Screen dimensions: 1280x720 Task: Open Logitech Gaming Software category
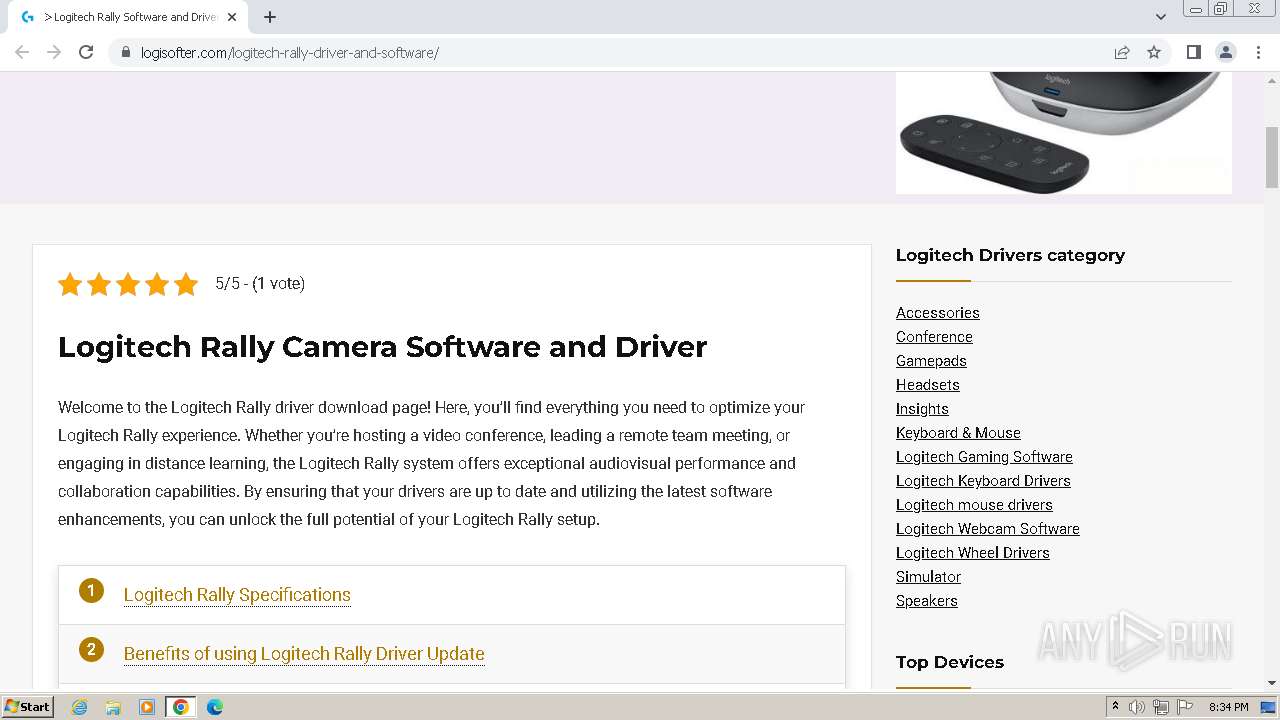tap(984, 457)
